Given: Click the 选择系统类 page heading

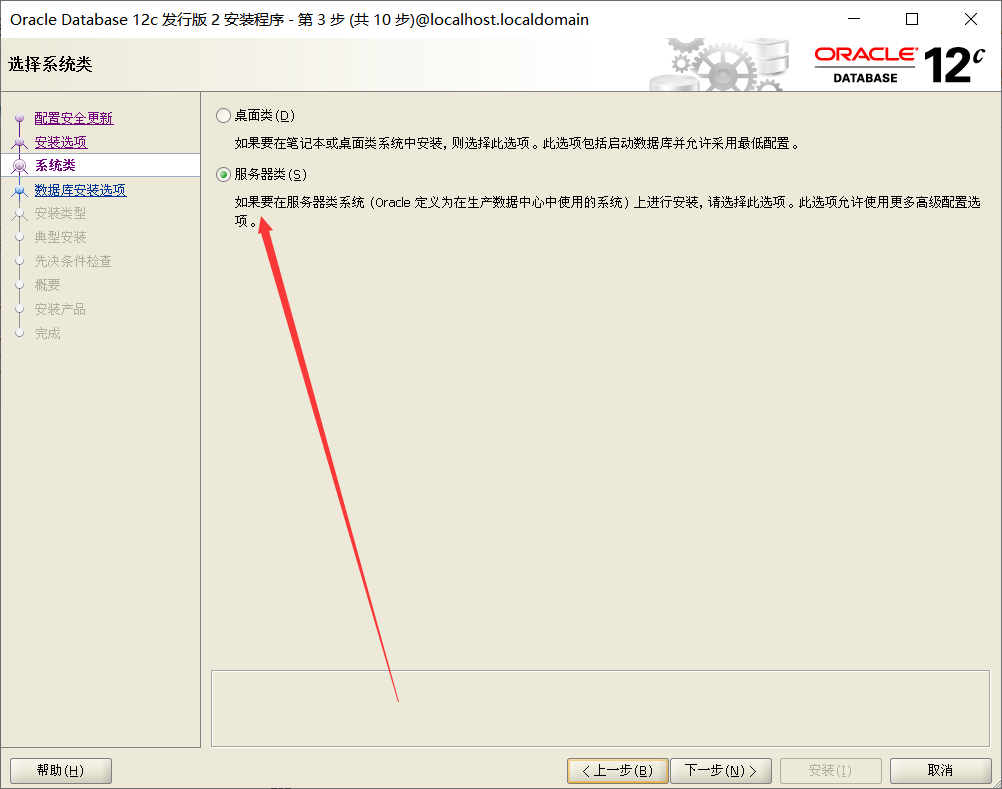Looking at the screenshot, I should tap(50, 64).
